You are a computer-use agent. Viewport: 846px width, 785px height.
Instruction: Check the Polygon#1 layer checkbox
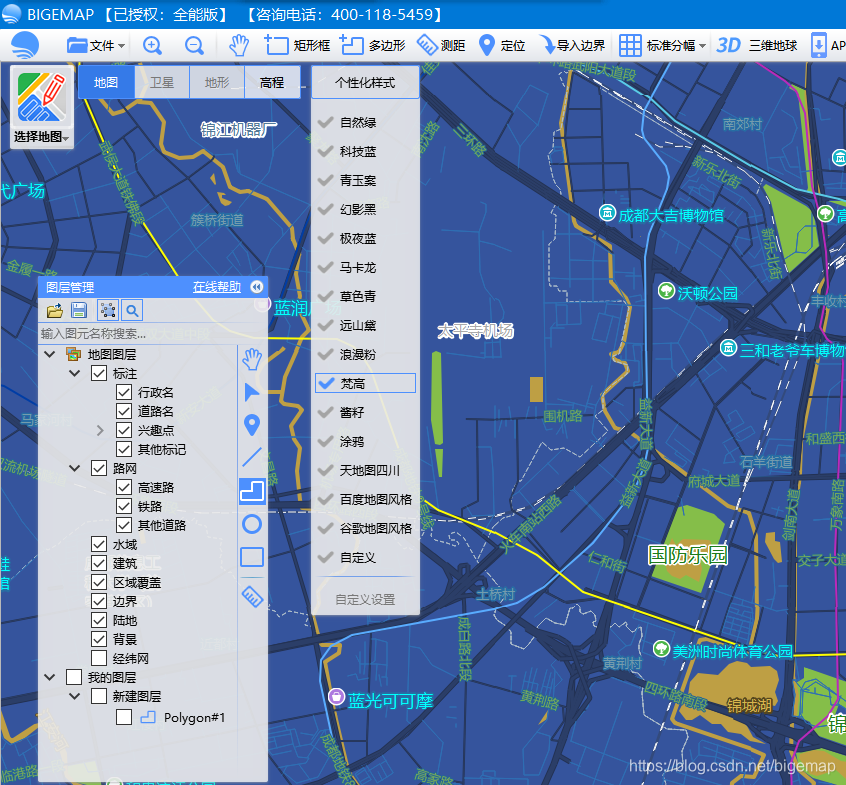[124, 717]
